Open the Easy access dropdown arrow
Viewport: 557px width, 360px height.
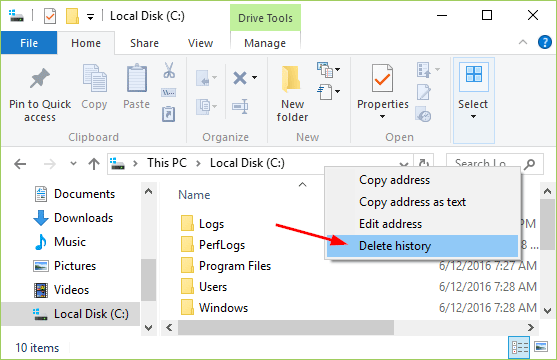point(337,92)
